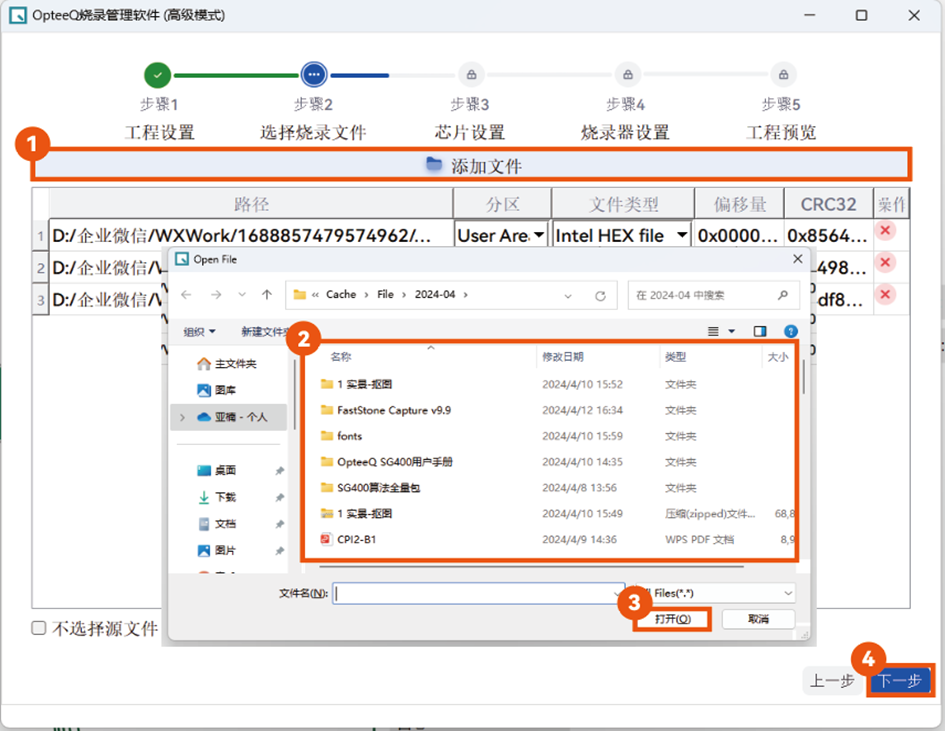The height and width of the screenshot is (731, 945).
Task: Select the CPI2-B1 PDF file
Action: coord(356,539)
